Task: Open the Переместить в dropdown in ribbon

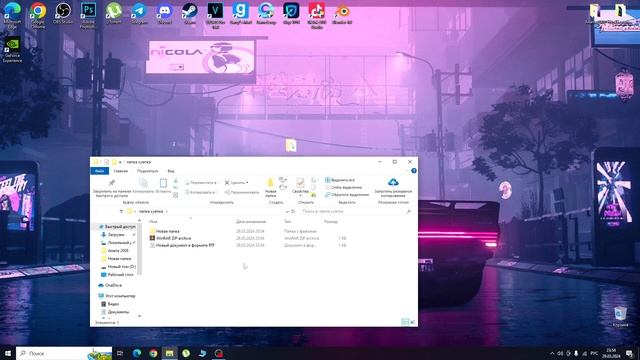Action: click(x=202, y=183)
